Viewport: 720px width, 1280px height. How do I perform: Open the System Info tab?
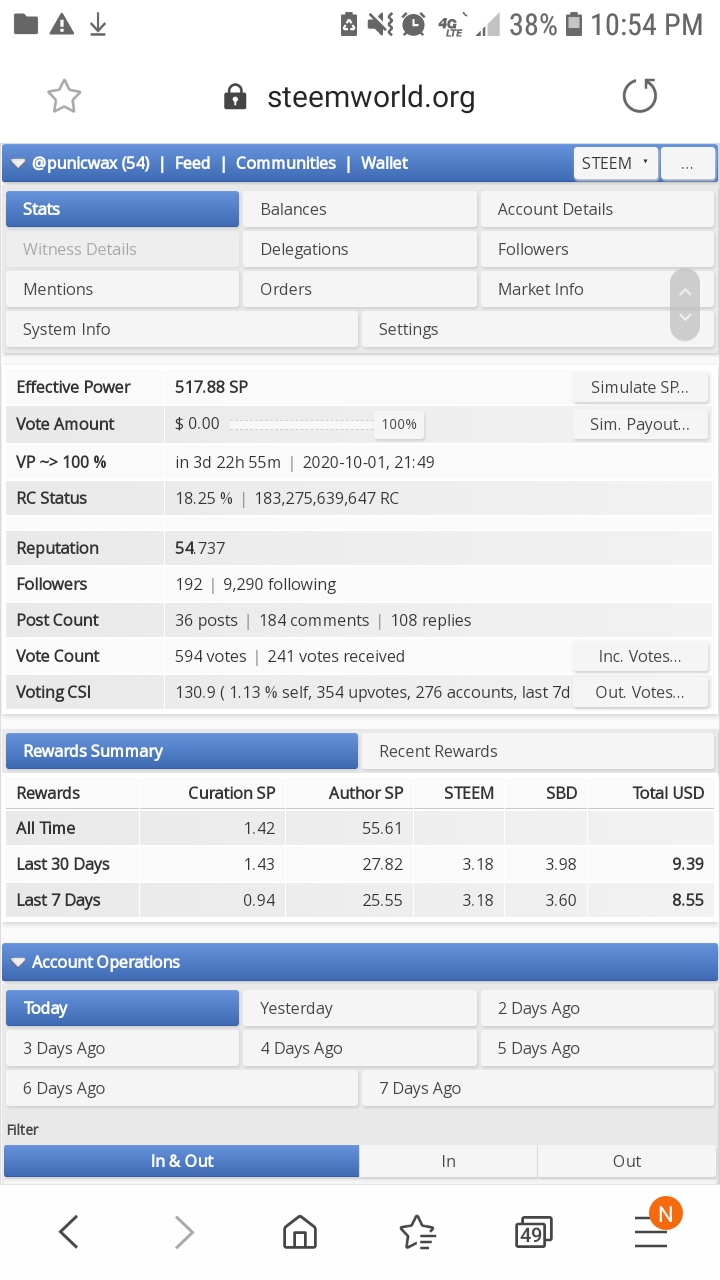tap(182, 329)
